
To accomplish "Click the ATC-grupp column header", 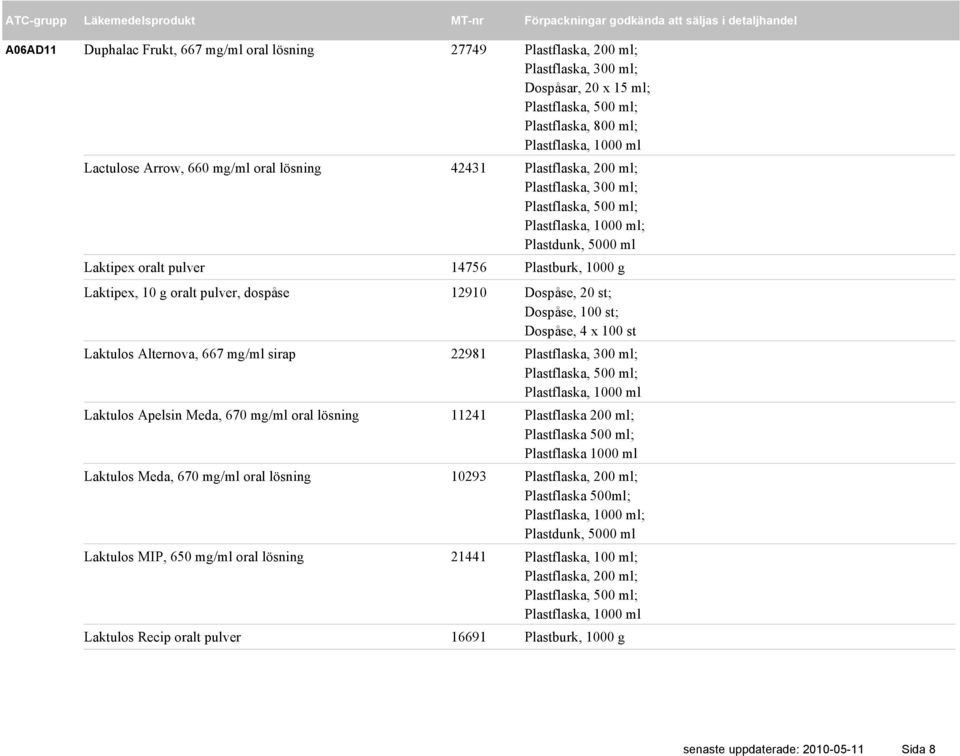I will (x=36, y=20).
